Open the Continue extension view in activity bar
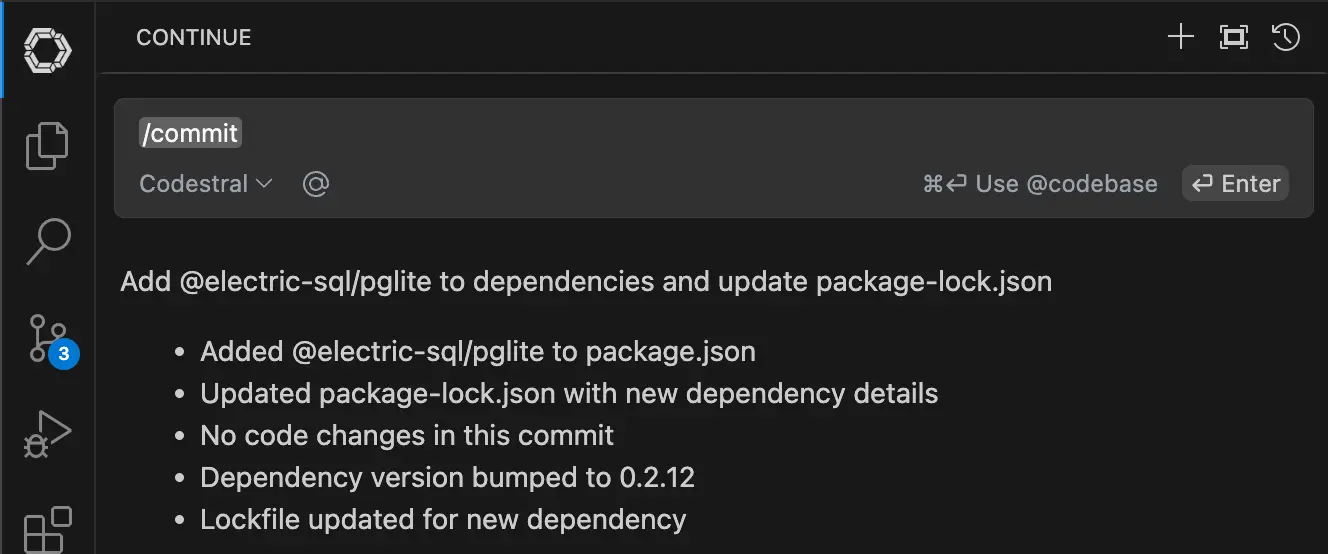The image size is (1328, 554). (47, 47)
